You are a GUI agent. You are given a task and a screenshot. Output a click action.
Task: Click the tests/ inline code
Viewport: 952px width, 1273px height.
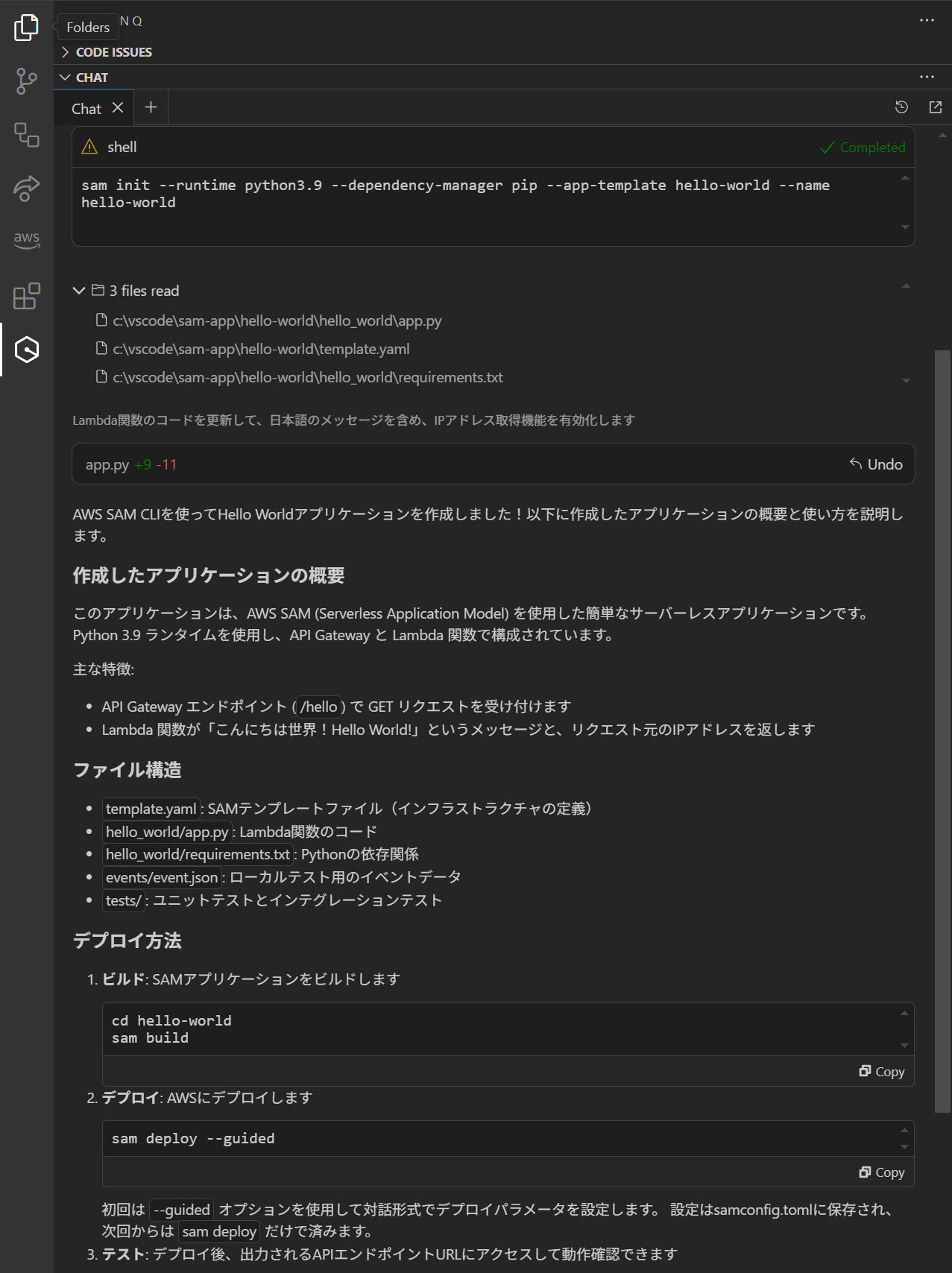click(x=123, y=900)
